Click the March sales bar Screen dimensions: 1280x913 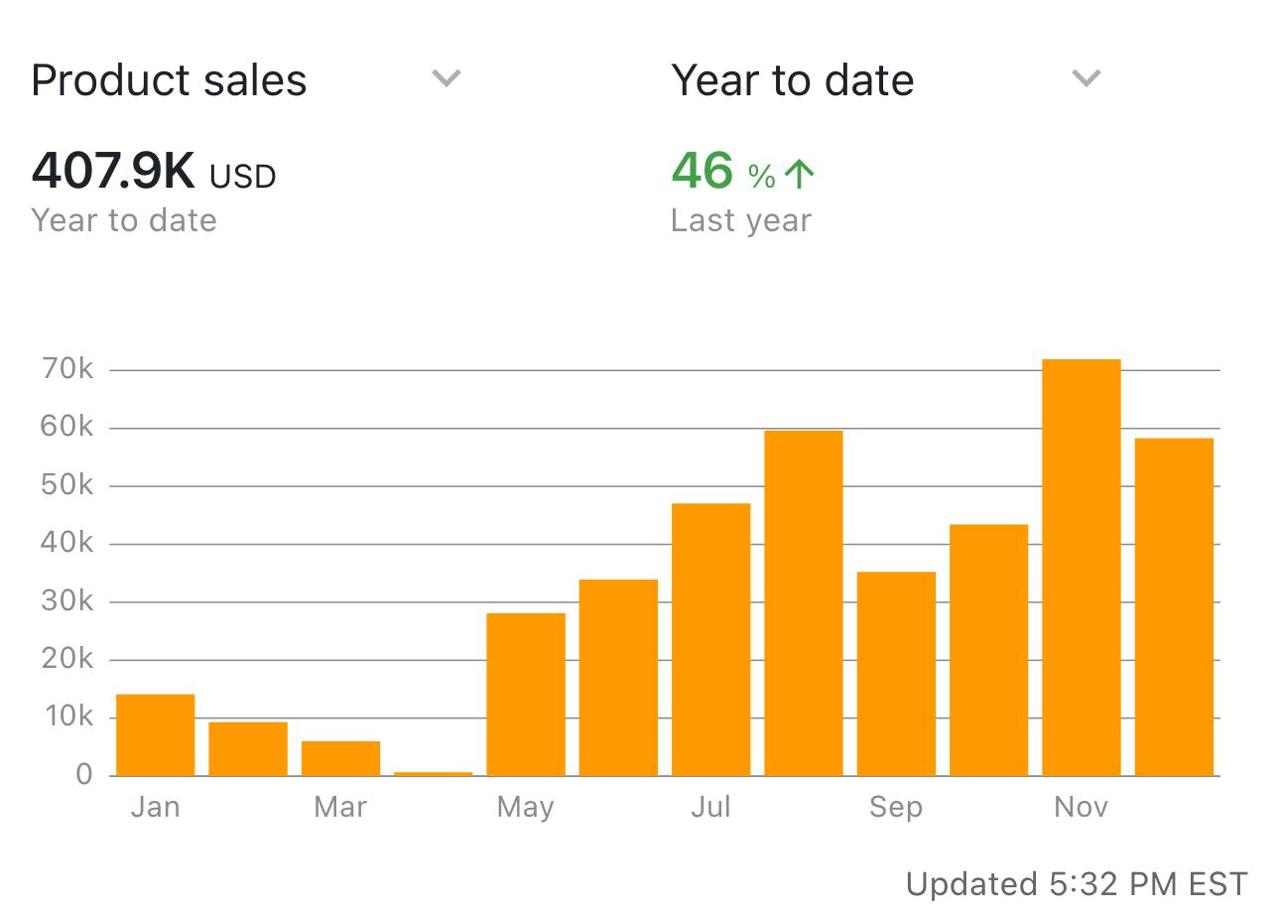(x=341, y=758)
